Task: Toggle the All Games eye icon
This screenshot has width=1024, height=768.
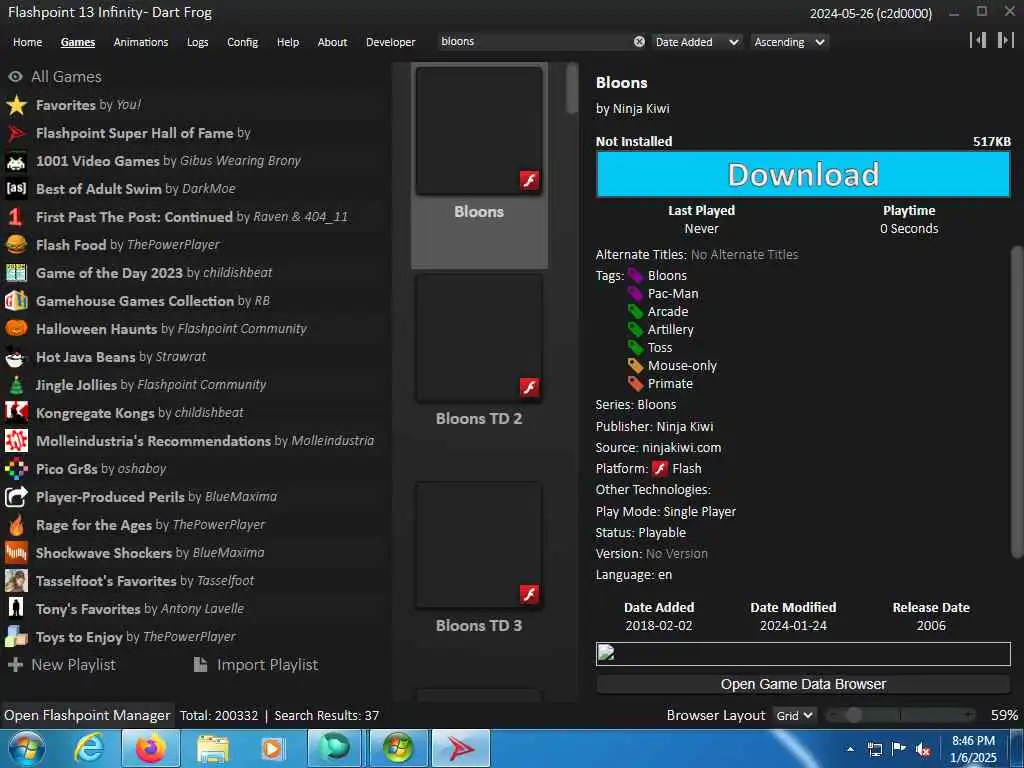Action: click(15, 76)
